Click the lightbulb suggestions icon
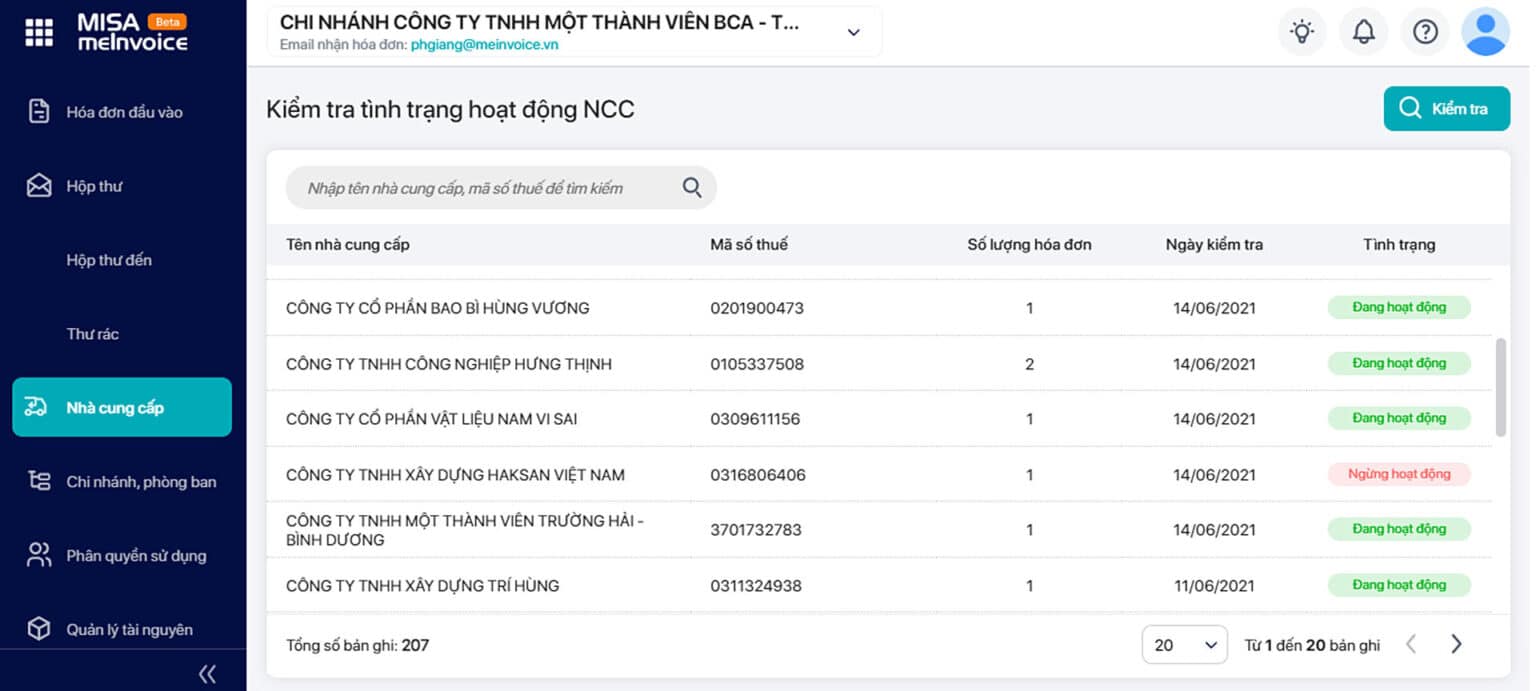 click(x=1301, y=32)
